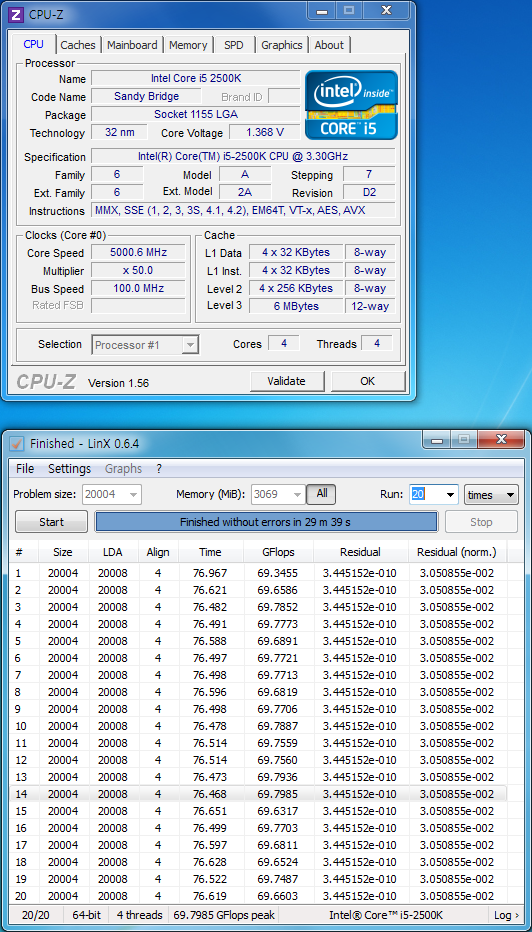
Task: Click the 64-bit status bar entry
Action: point(87,915)
